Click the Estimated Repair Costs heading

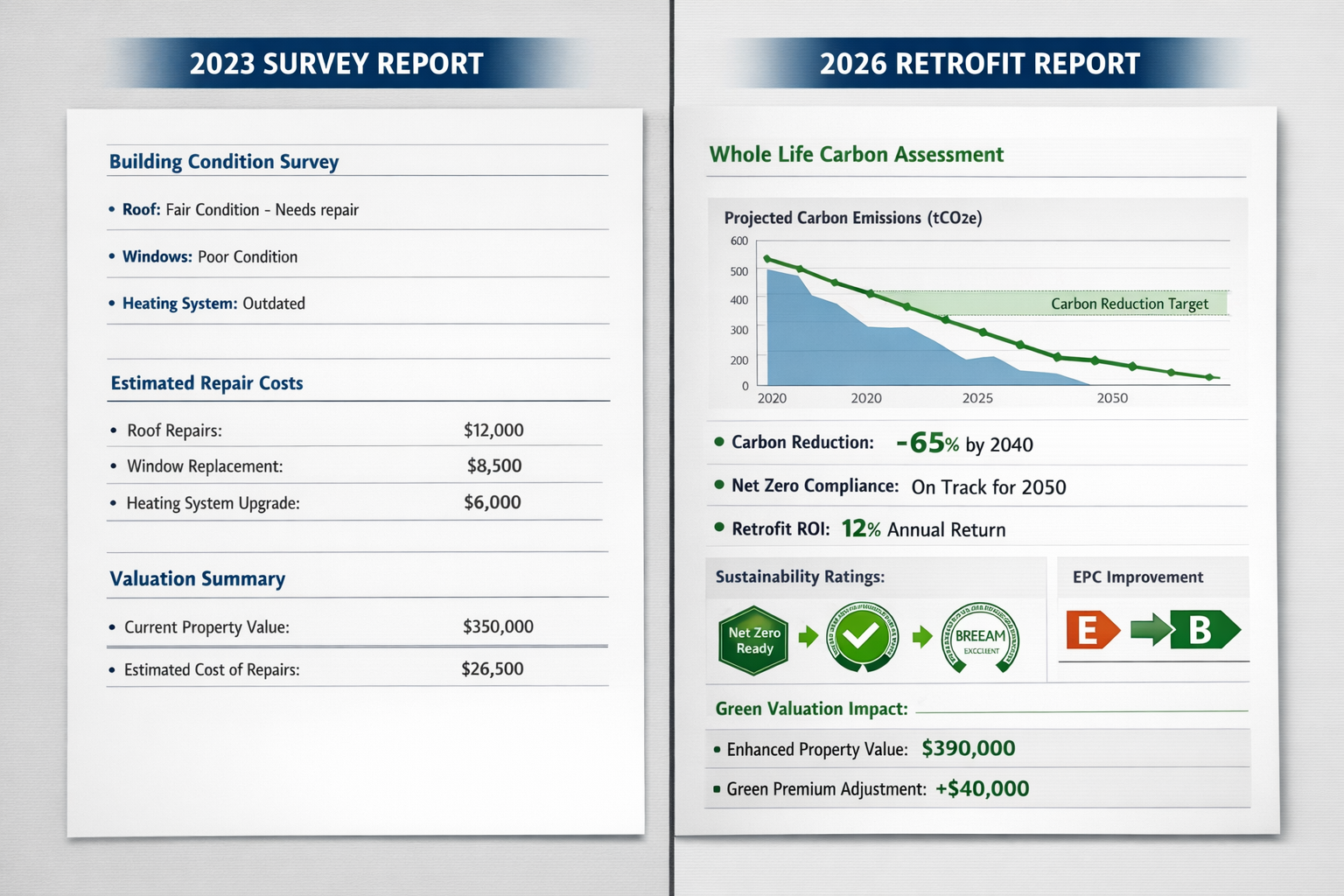coord(206,382)
